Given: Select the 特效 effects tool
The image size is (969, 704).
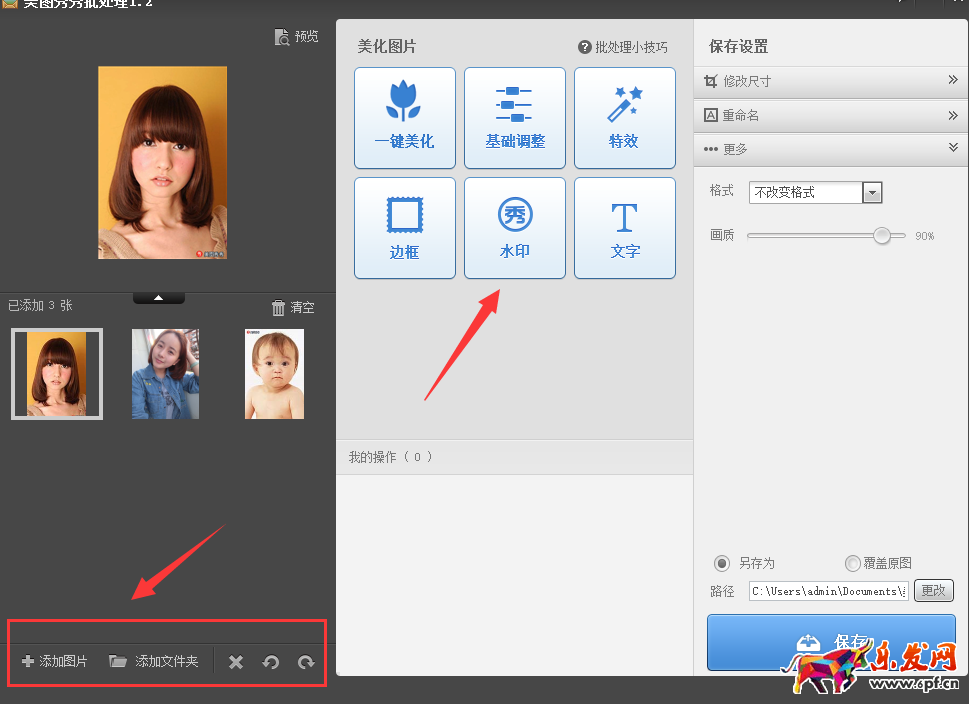Looking at the screenshot, I should (624, 117).
